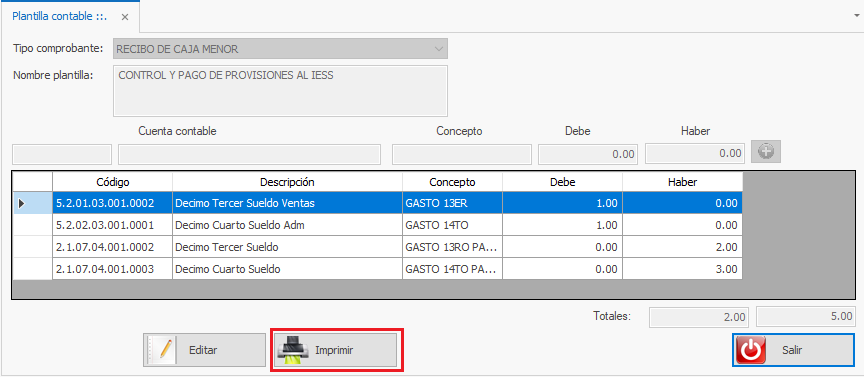Click the Nombre plantilla text box
This screenshot has width=864, height=377.
pyautogui.click(x=280, y=91)
